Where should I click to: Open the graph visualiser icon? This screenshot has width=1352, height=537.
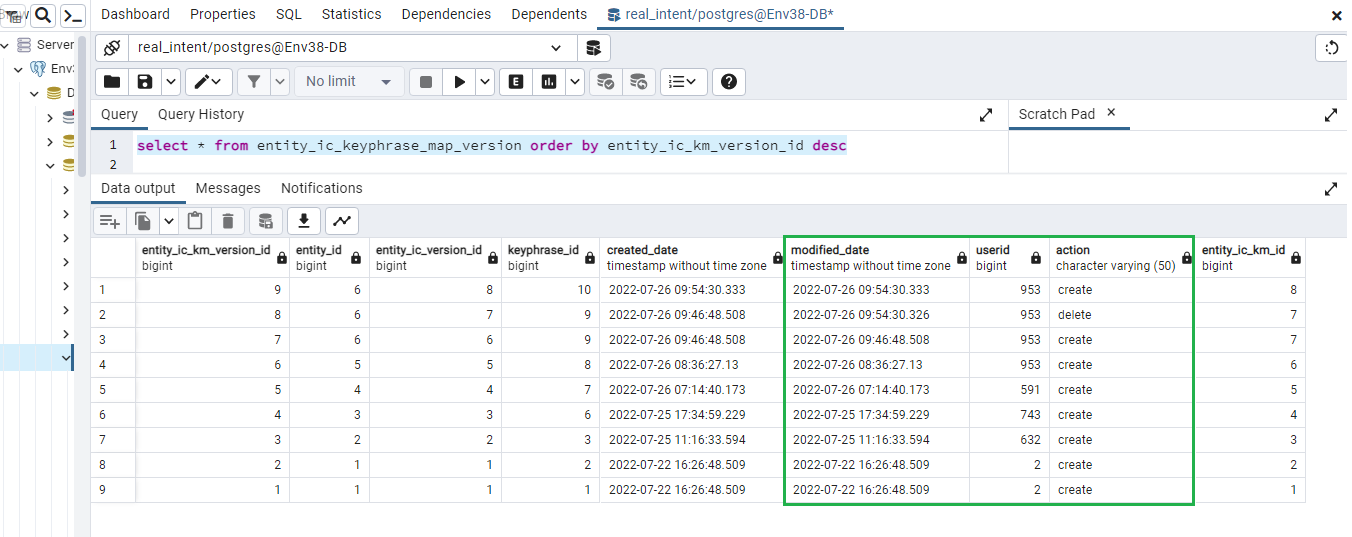pyautogui.click(x=342, y=221)
